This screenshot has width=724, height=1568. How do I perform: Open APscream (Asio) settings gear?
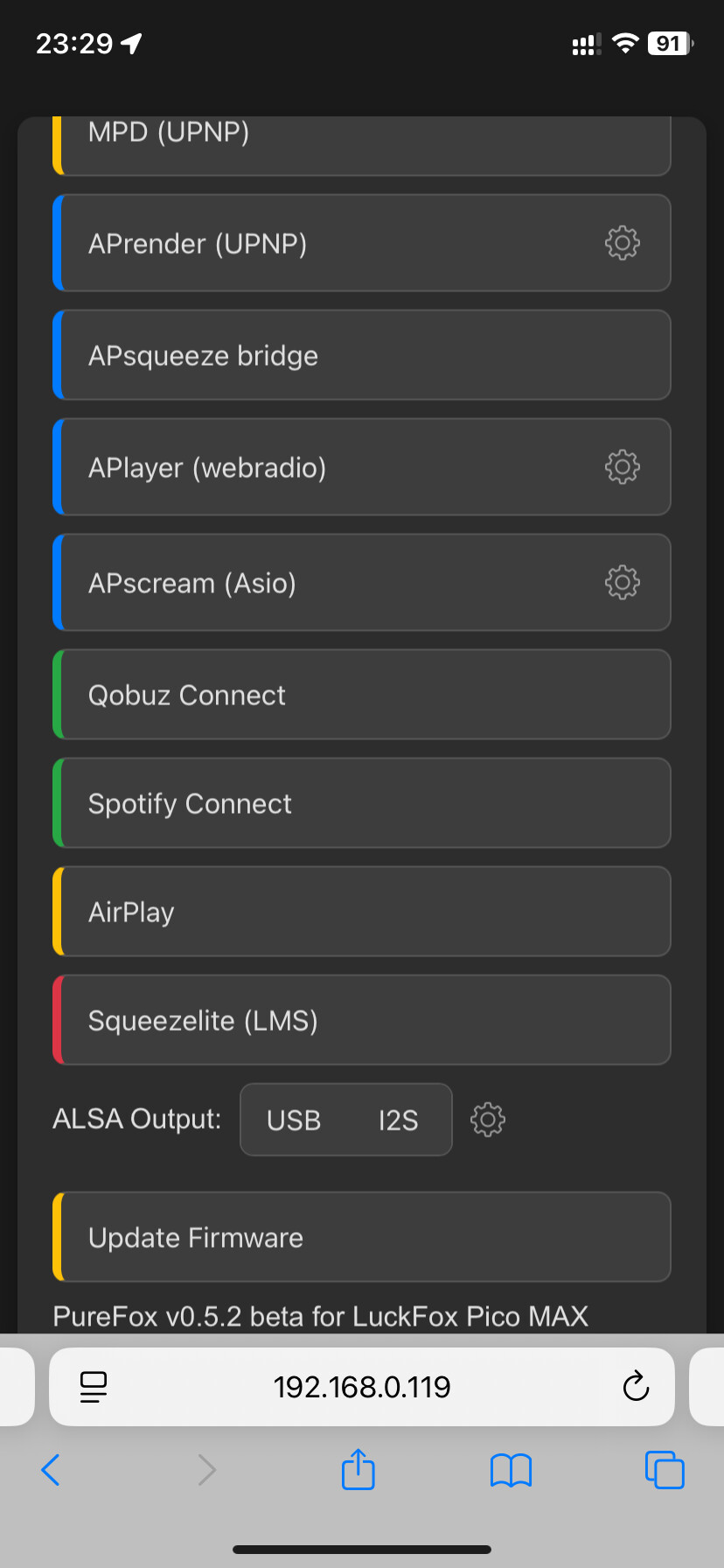click(x=622, y=582)
